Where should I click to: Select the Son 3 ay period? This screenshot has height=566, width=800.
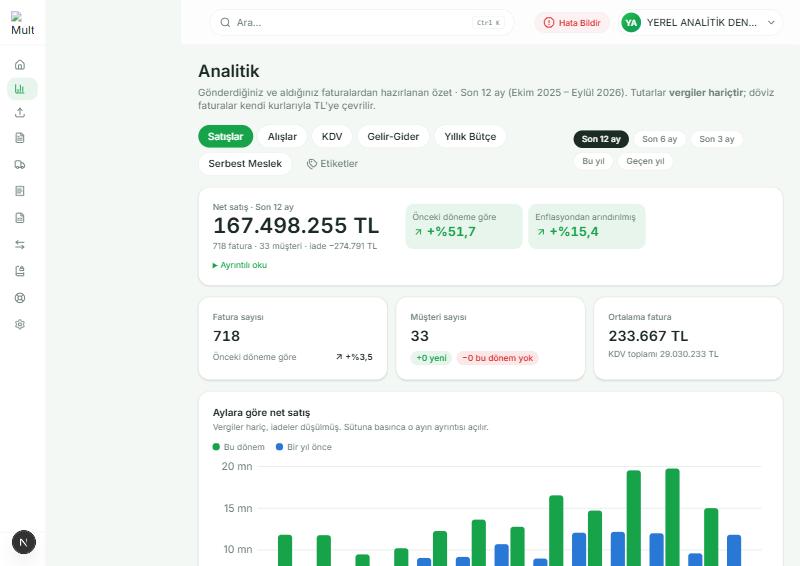coord(716,139)
